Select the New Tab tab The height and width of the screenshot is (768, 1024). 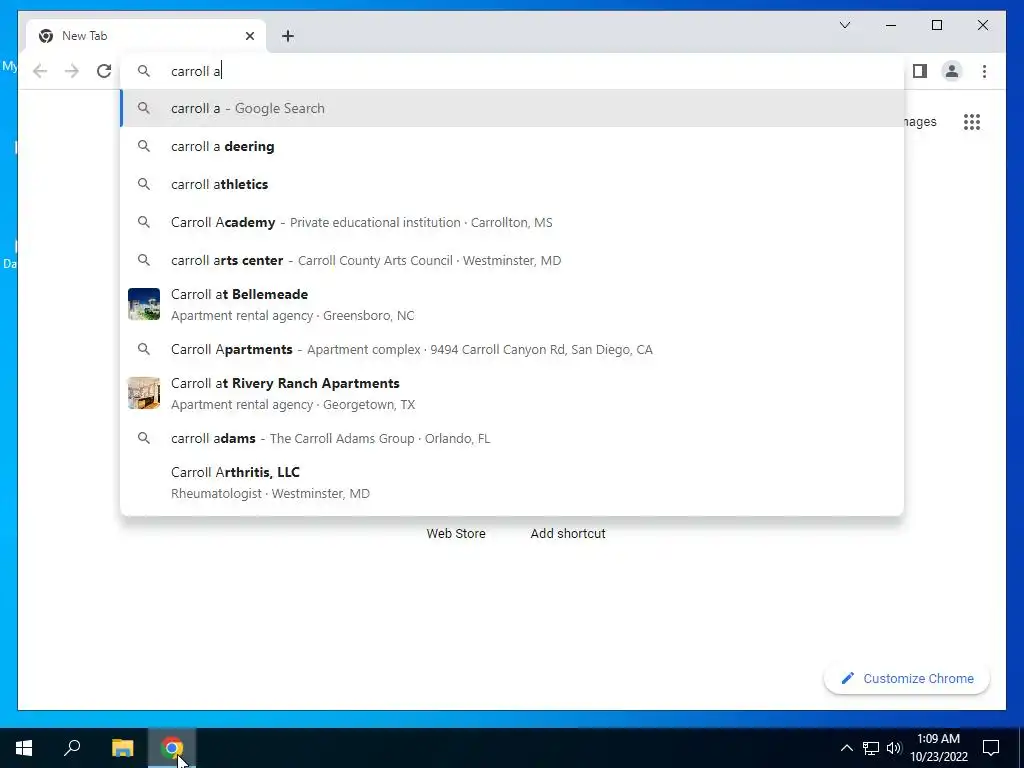pyautogui.click(x=146, y=36)
